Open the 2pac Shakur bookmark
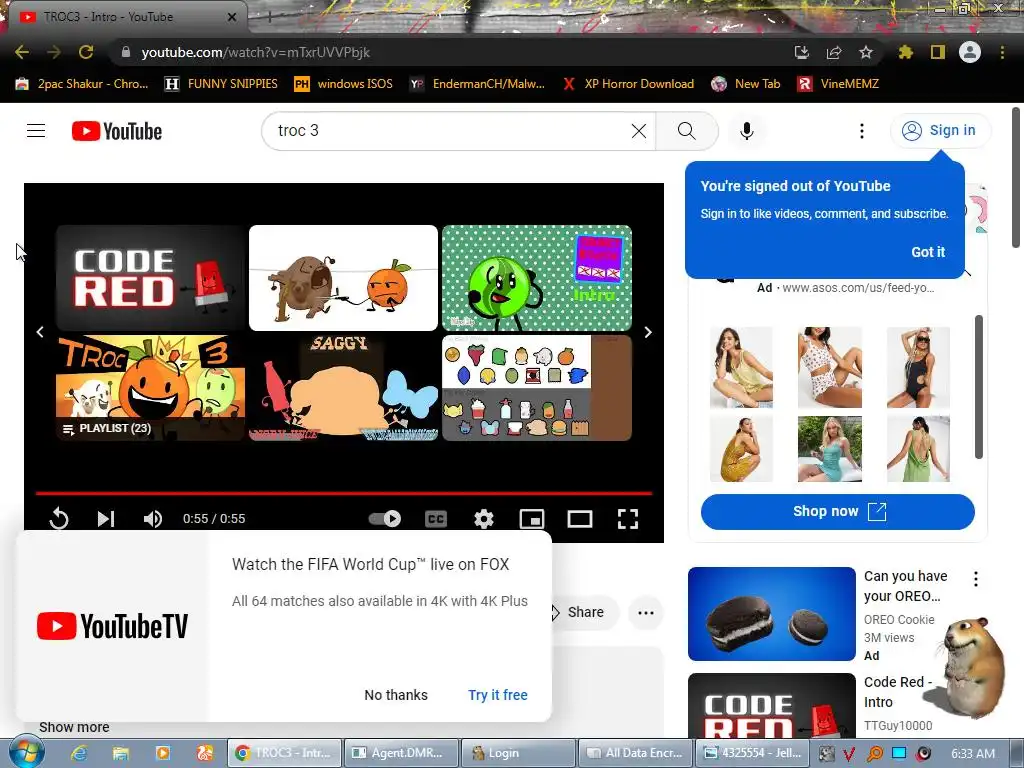The height and width of the screenshot is (768, 1024). click(82, 84)
